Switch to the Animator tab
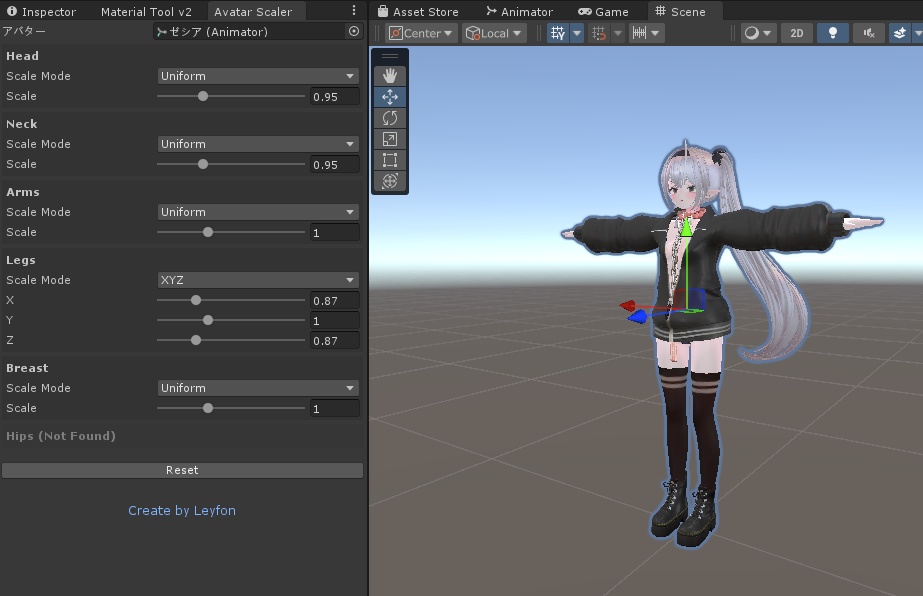This screenshot has width=923, height=596. pyautogui.click(x=520, y=12)
